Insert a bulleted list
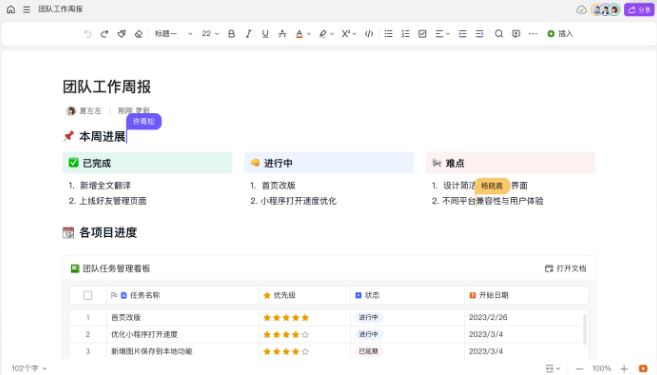657x375 pixels. point(388,34)
